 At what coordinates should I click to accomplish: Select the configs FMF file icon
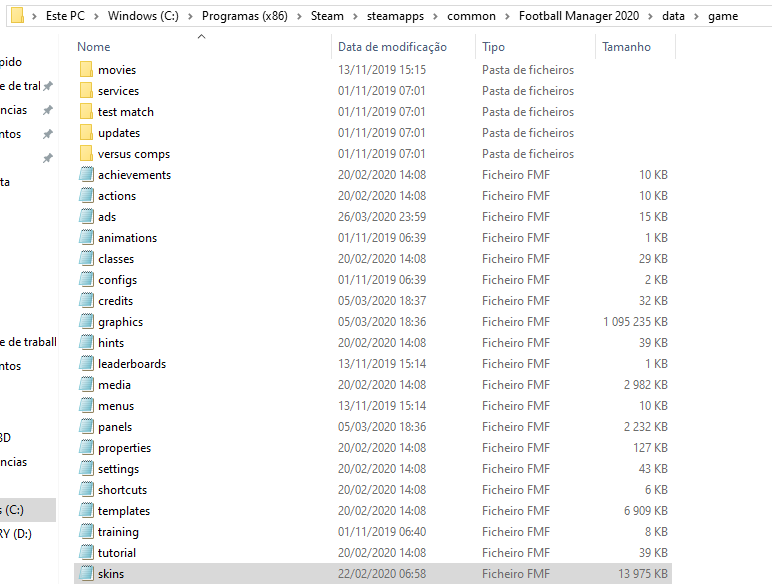[86, 280]
